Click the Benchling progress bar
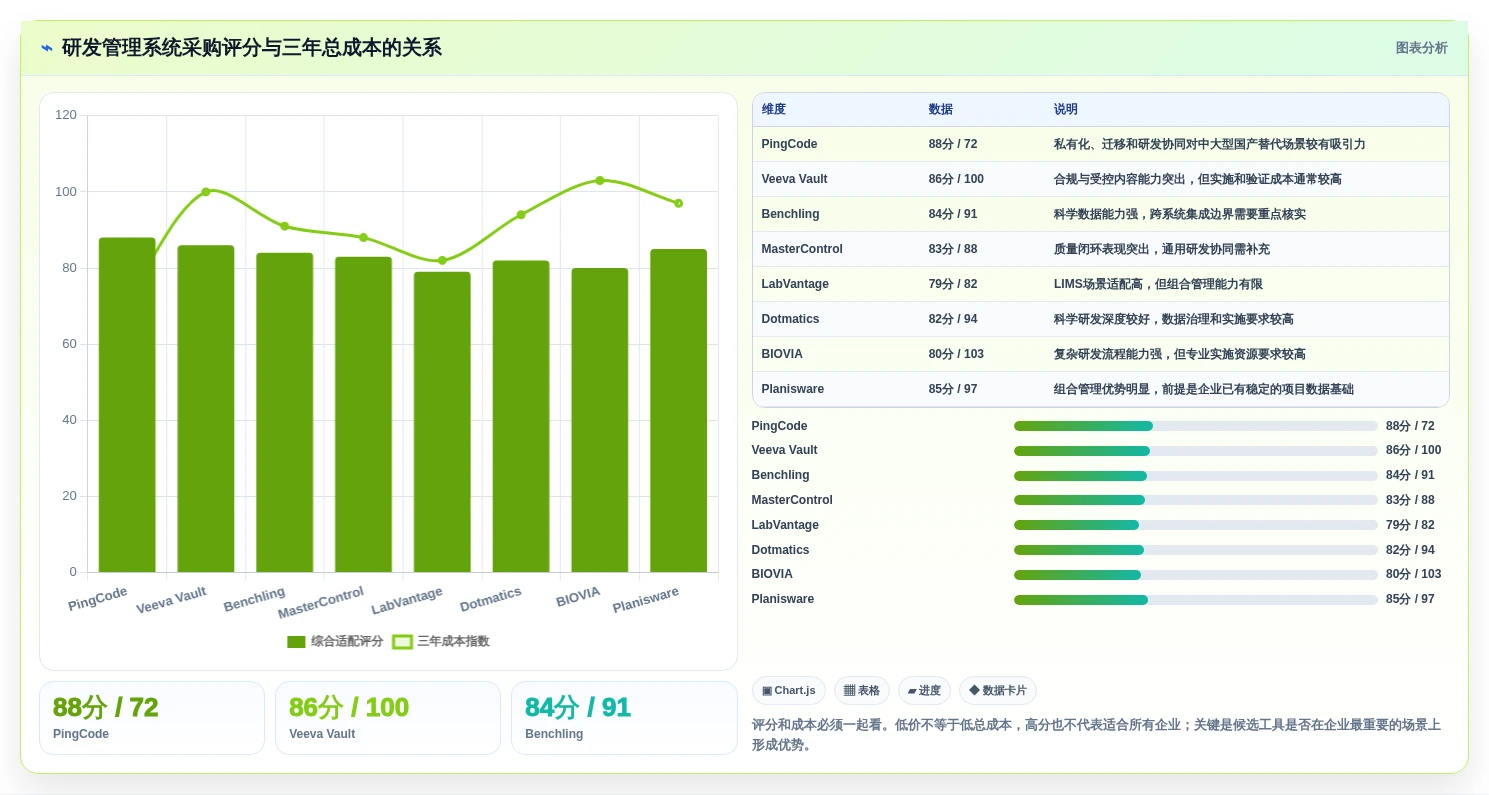The image size is (1489, 795). tap(1196, 476)
